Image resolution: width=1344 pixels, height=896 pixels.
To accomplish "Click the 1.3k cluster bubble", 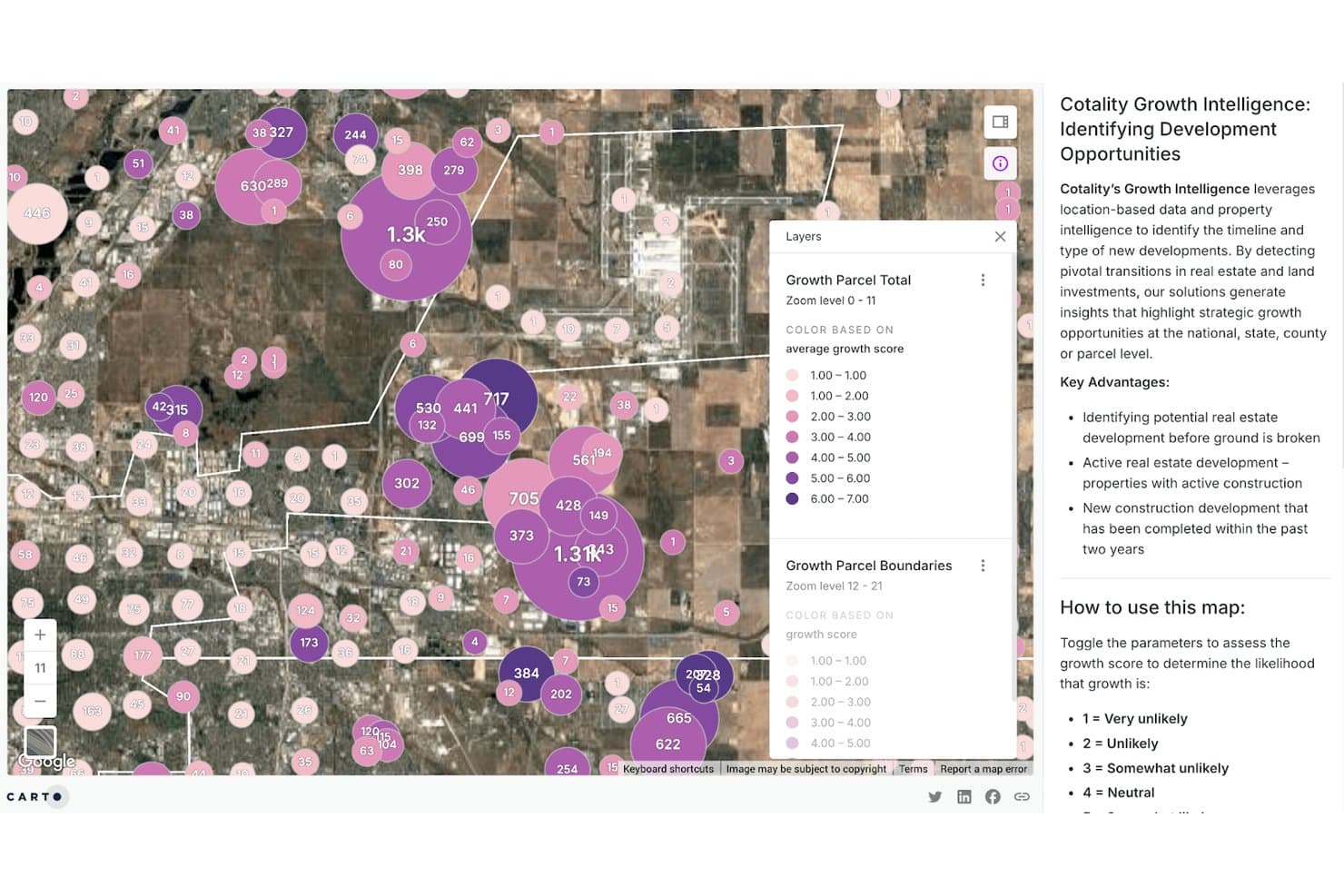I will point(406,235).
